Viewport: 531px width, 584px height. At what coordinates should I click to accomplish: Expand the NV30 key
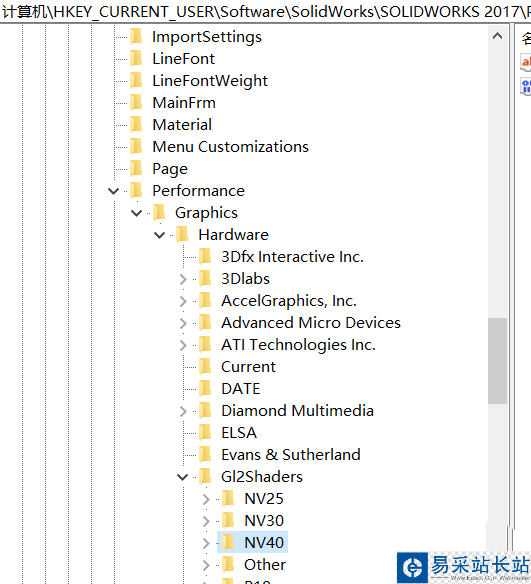[206, 521]
